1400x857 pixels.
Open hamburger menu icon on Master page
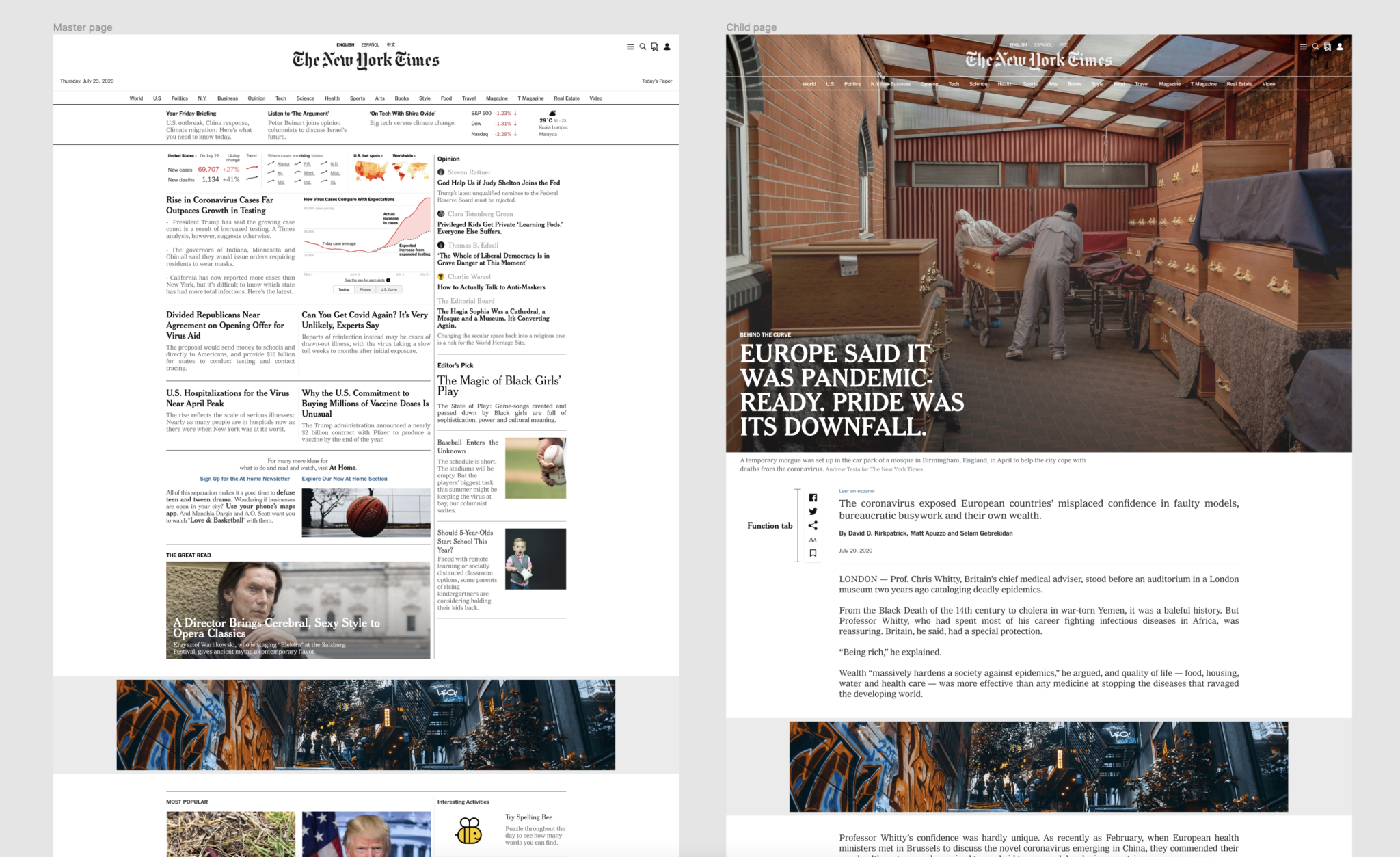[x=630, y=47]
